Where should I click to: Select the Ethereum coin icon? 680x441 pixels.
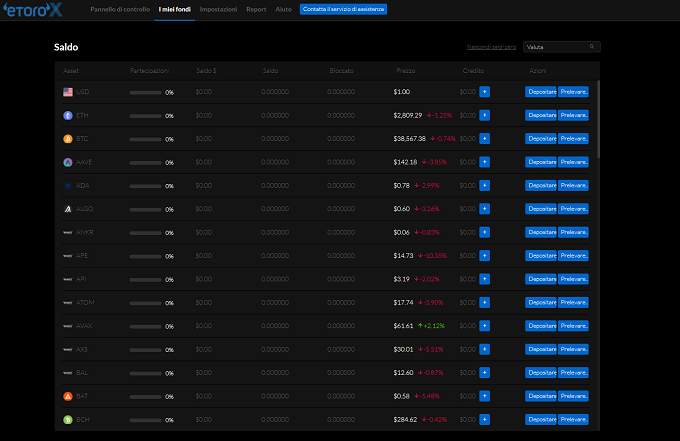(x=68, y=115)
